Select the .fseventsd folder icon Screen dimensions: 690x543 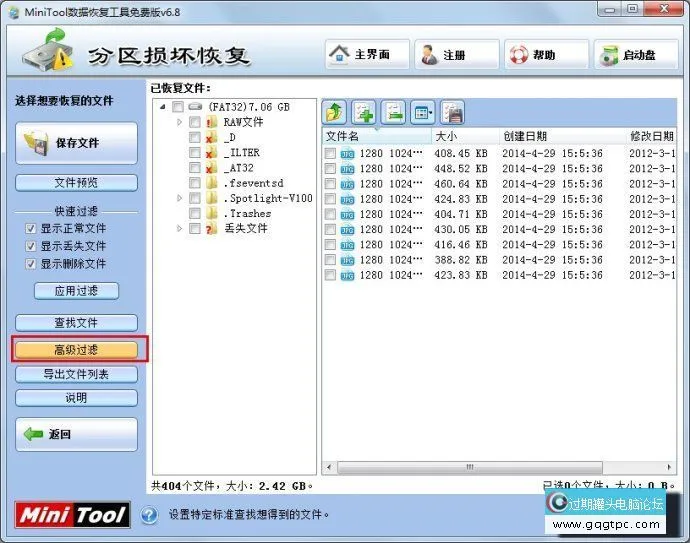pyautogui.click(x=212, y=183)
